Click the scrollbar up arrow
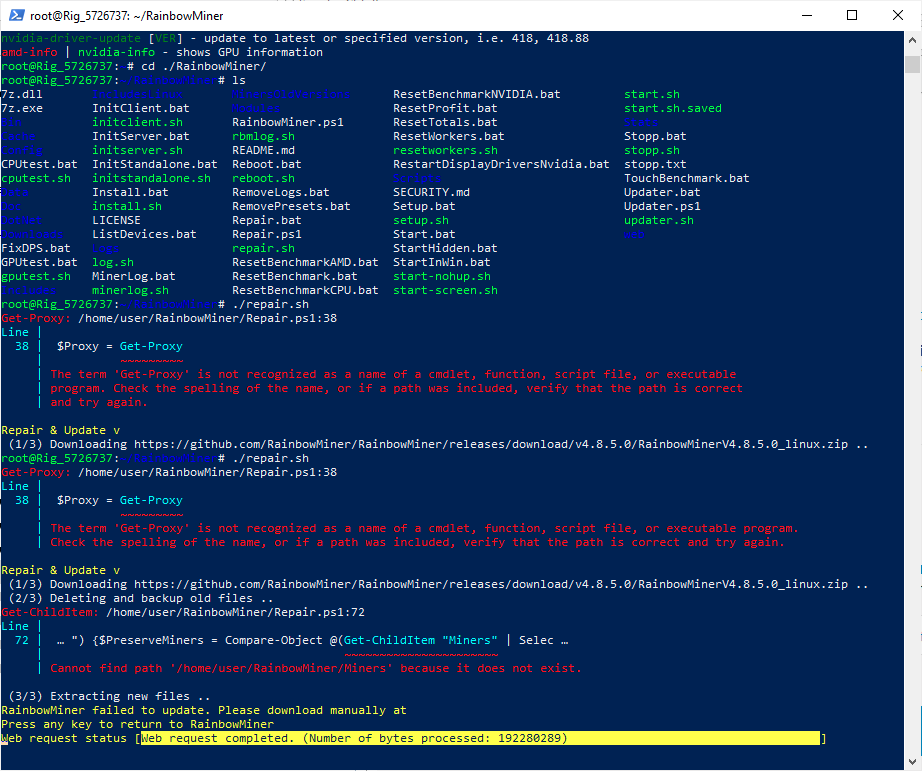The image size is (922, 771). pyautogui.click(x=913, y=40)
